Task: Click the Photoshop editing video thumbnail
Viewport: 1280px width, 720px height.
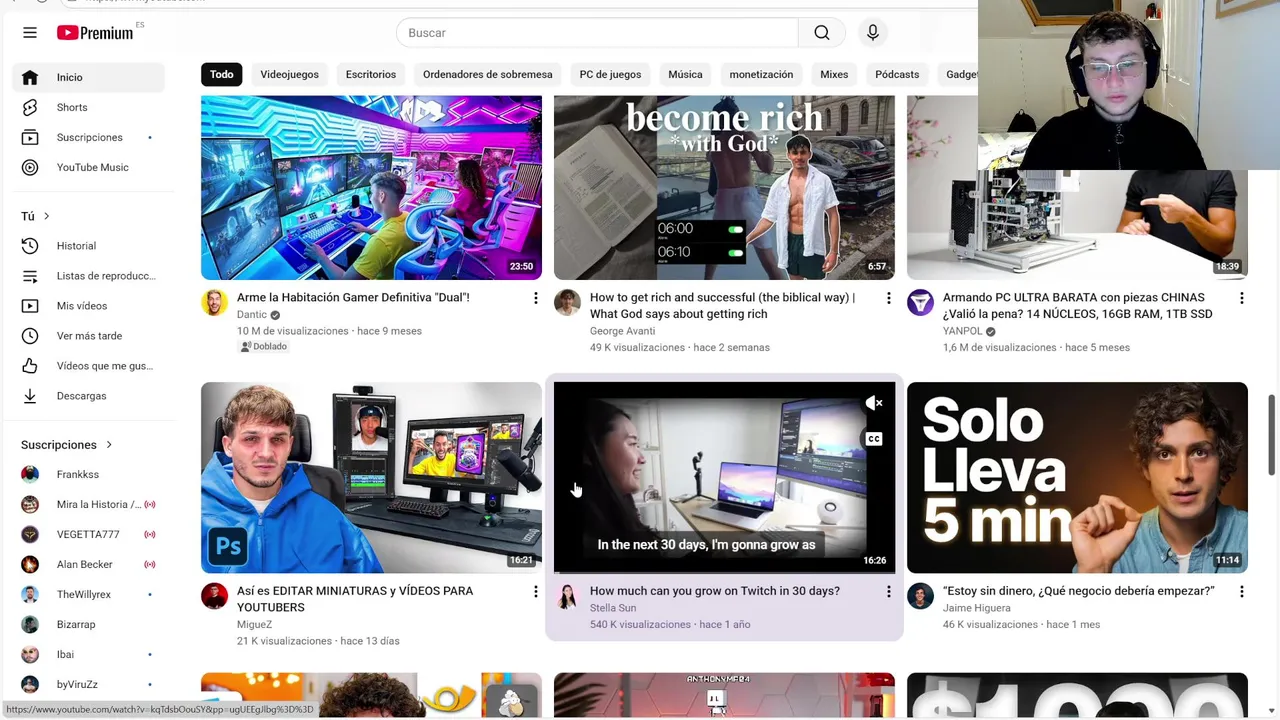Action: (x=371, y=478)
